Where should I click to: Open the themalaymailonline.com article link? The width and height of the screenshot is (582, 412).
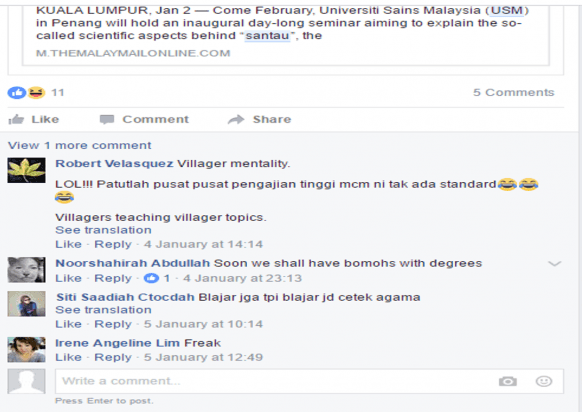(133, 53)
